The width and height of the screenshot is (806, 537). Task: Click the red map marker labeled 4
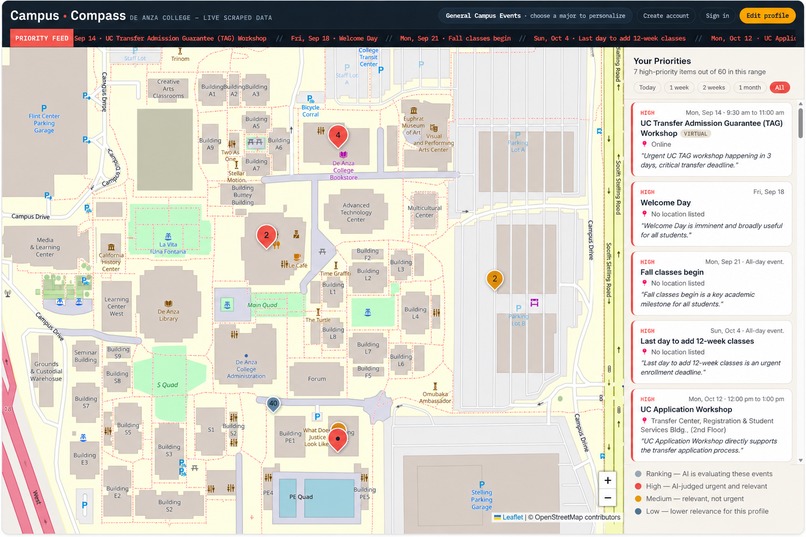pyautogui.click(x=338, y=136)
